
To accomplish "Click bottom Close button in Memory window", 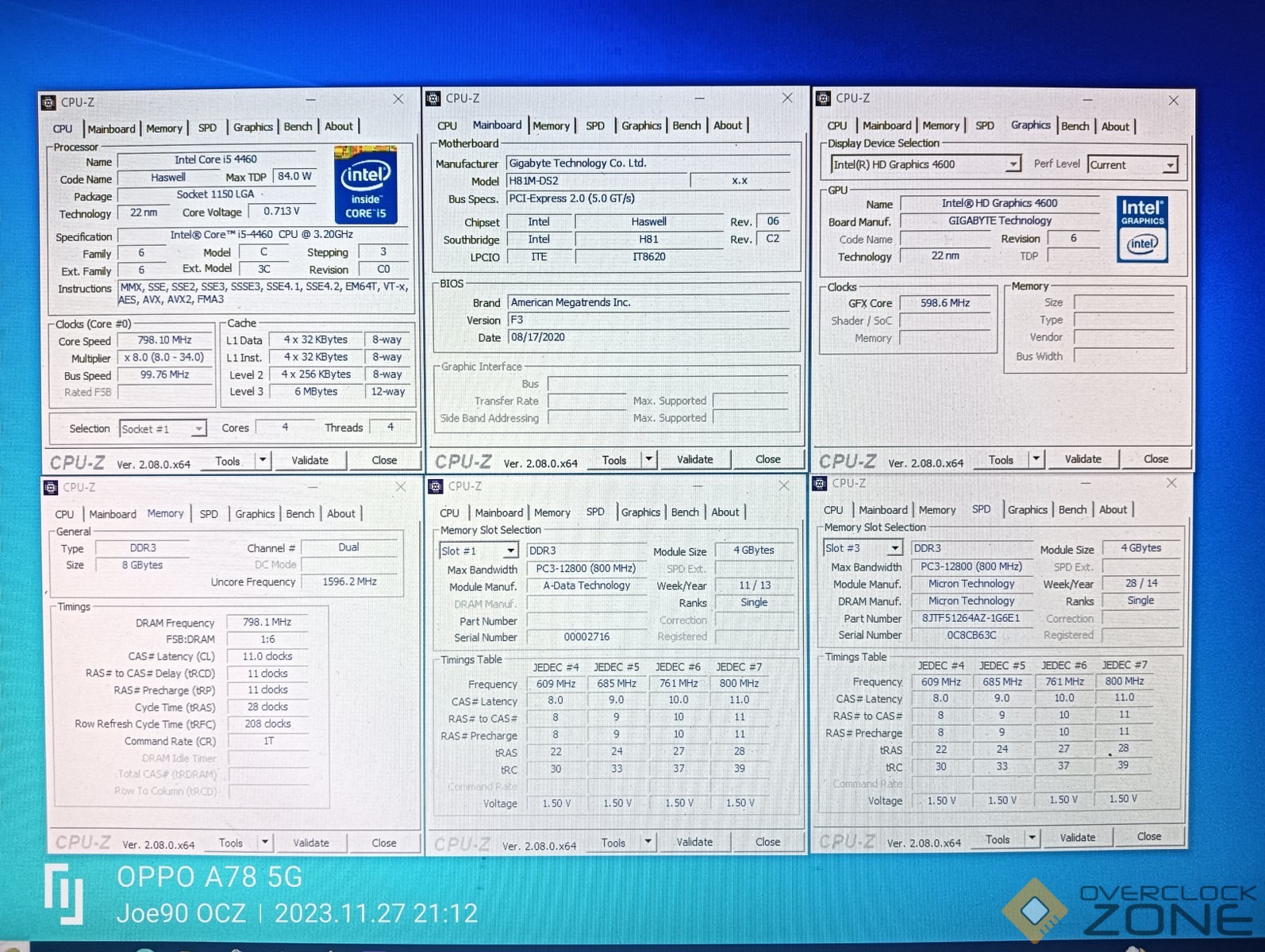I will (x=384, y=843).
